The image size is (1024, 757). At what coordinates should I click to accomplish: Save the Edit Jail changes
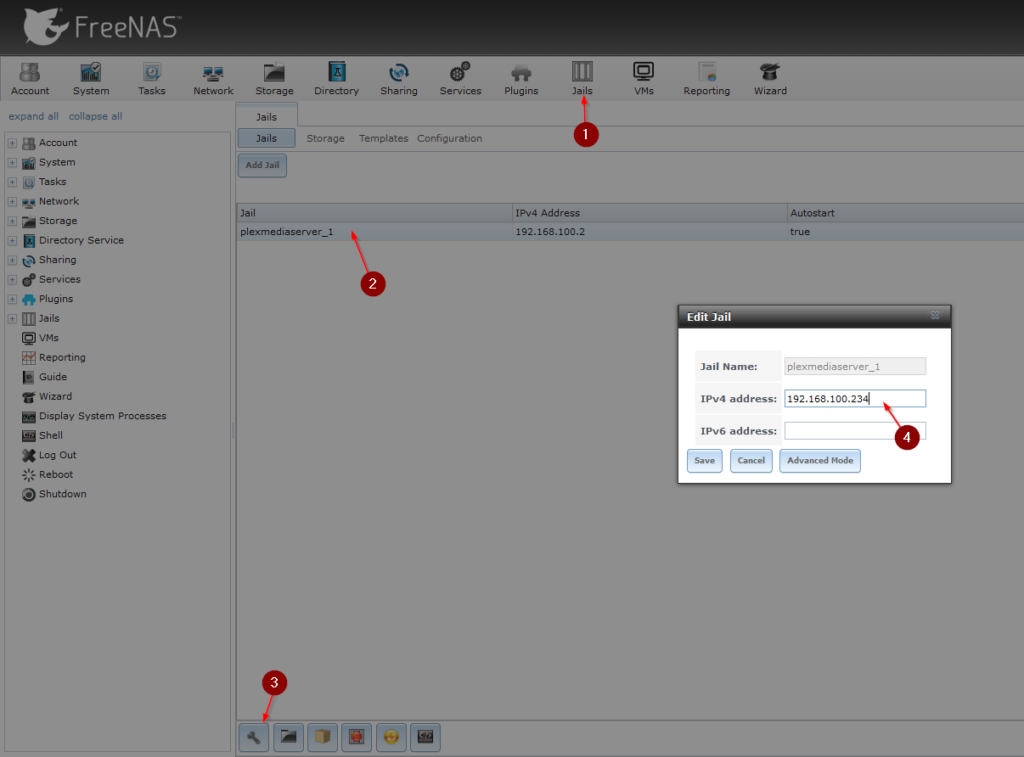704,461
